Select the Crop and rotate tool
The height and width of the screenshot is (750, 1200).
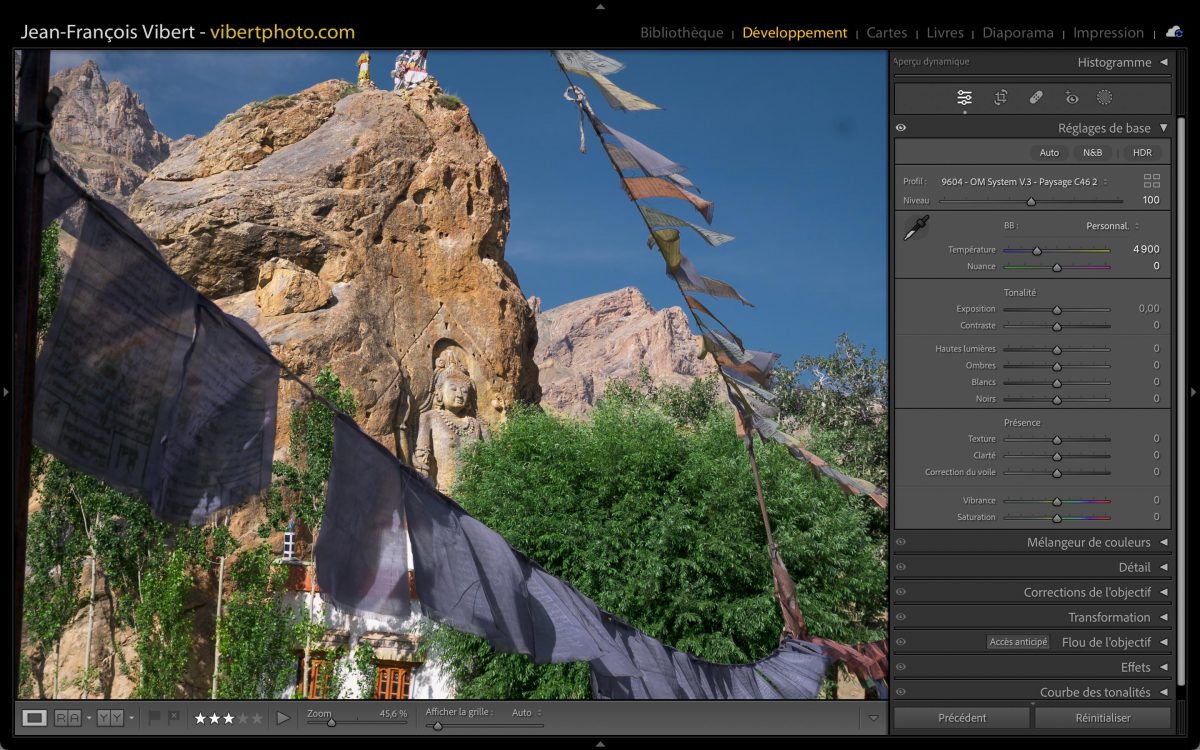tap(1000, 98)
